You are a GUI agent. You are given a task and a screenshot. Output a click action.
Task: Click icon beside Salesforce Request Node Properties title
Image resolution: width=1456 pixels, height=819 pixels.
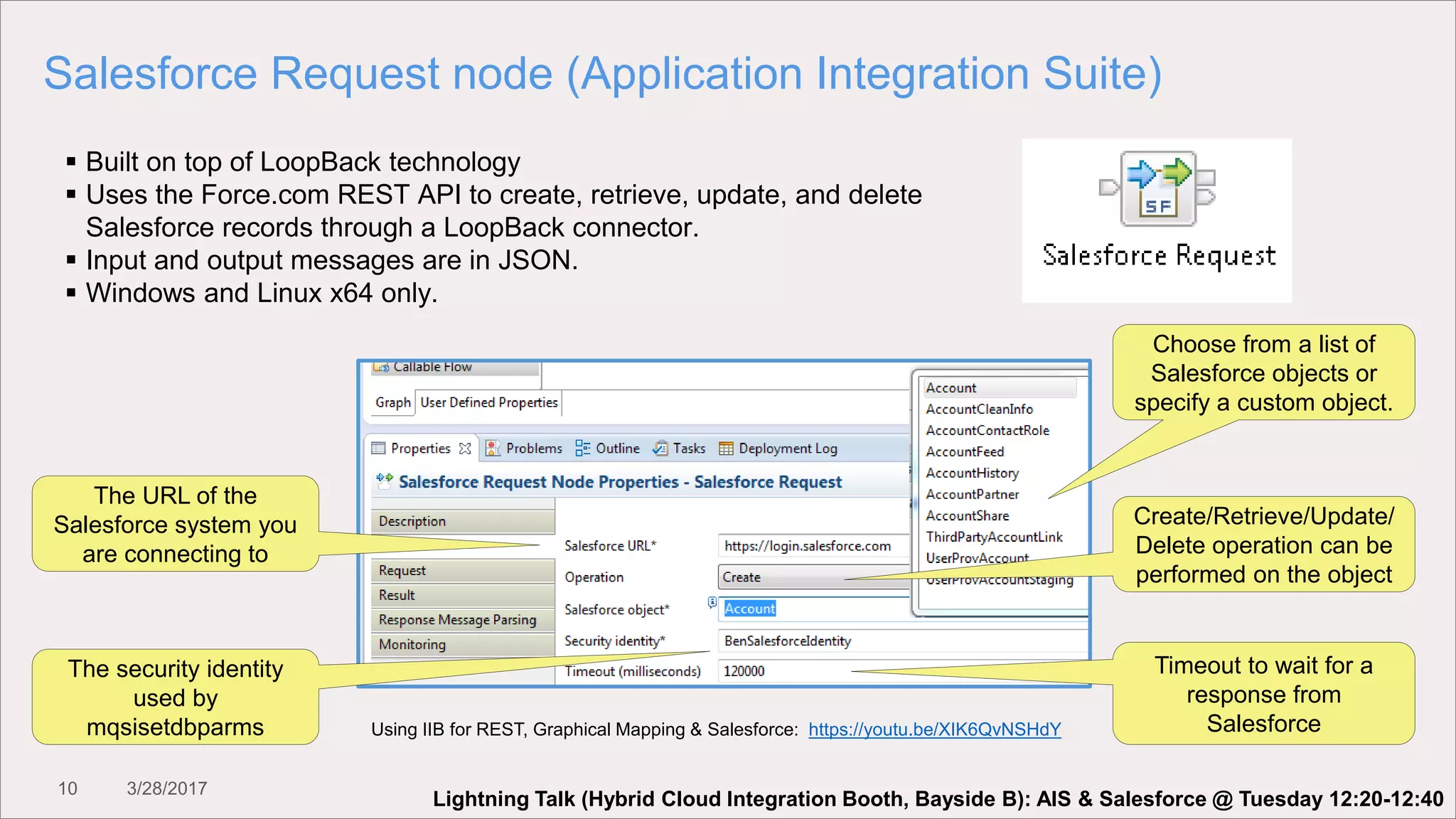click(x=385, y=481)
